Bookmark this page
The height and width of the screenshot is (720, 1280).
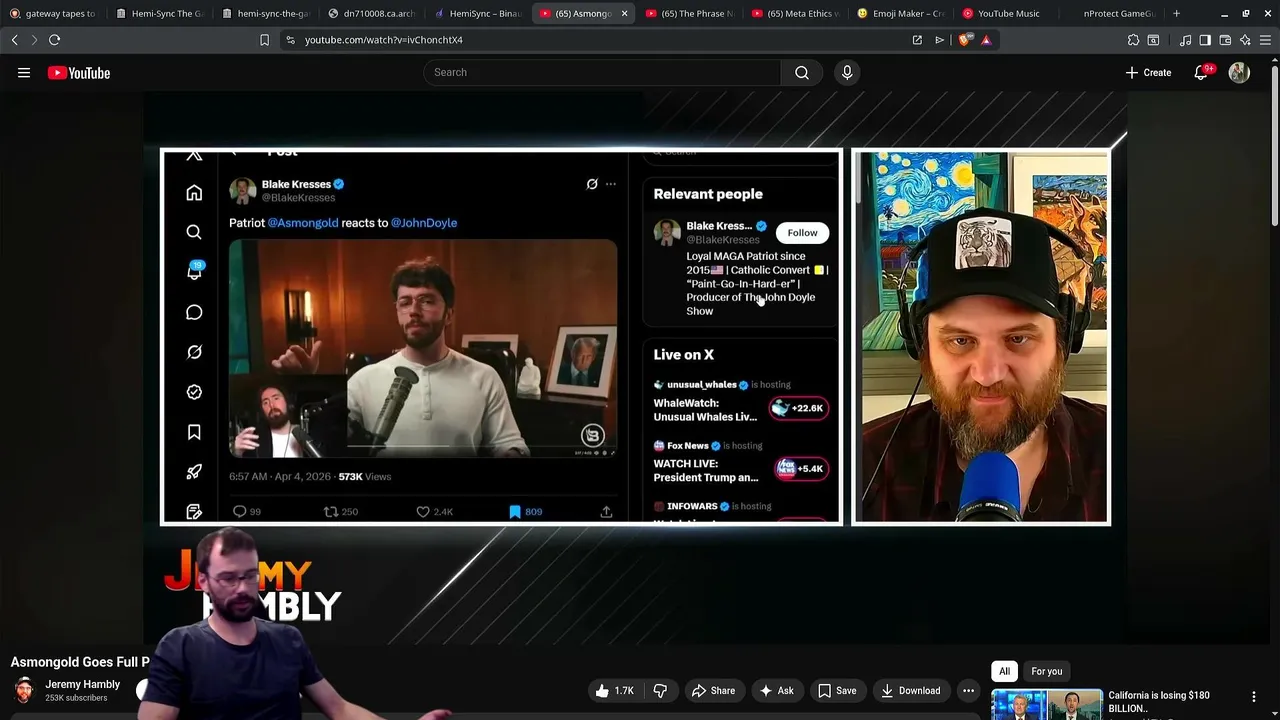264,40
